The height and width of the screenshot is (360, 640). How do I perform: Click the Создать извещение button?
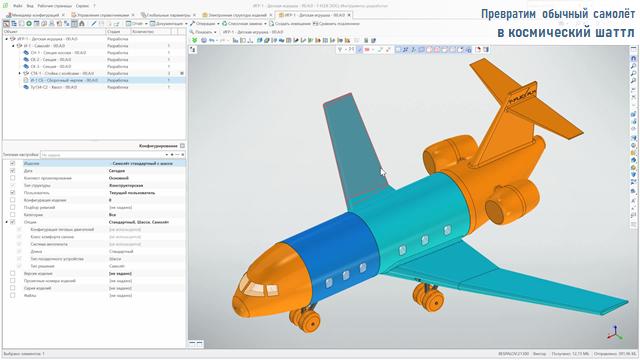coord(289,24)
